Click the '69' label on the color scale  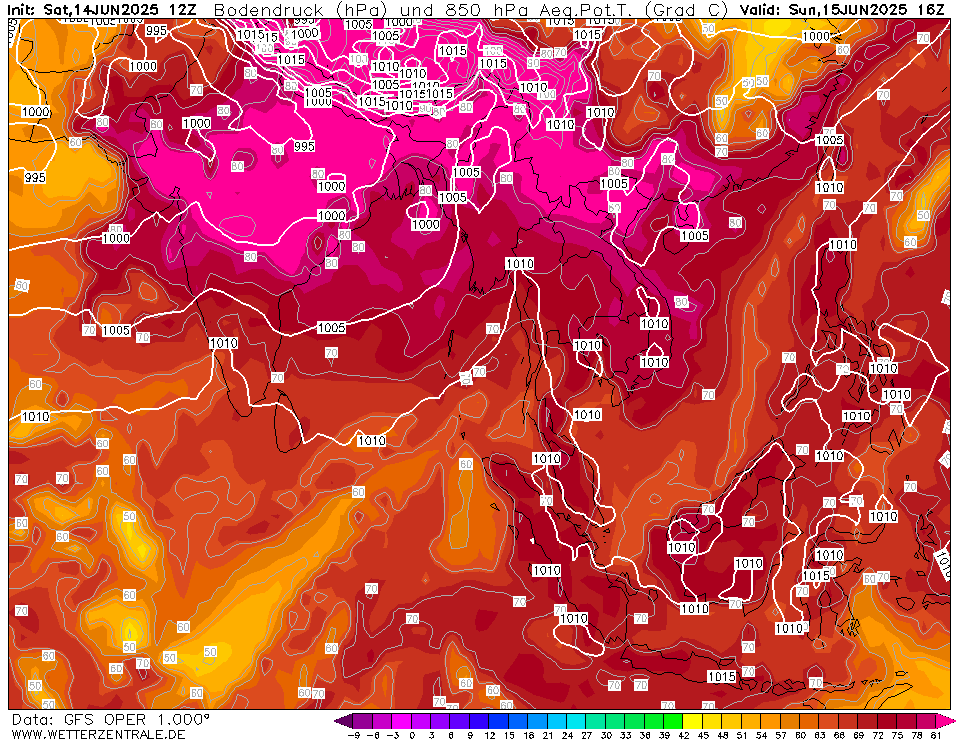tap(858, 735)
